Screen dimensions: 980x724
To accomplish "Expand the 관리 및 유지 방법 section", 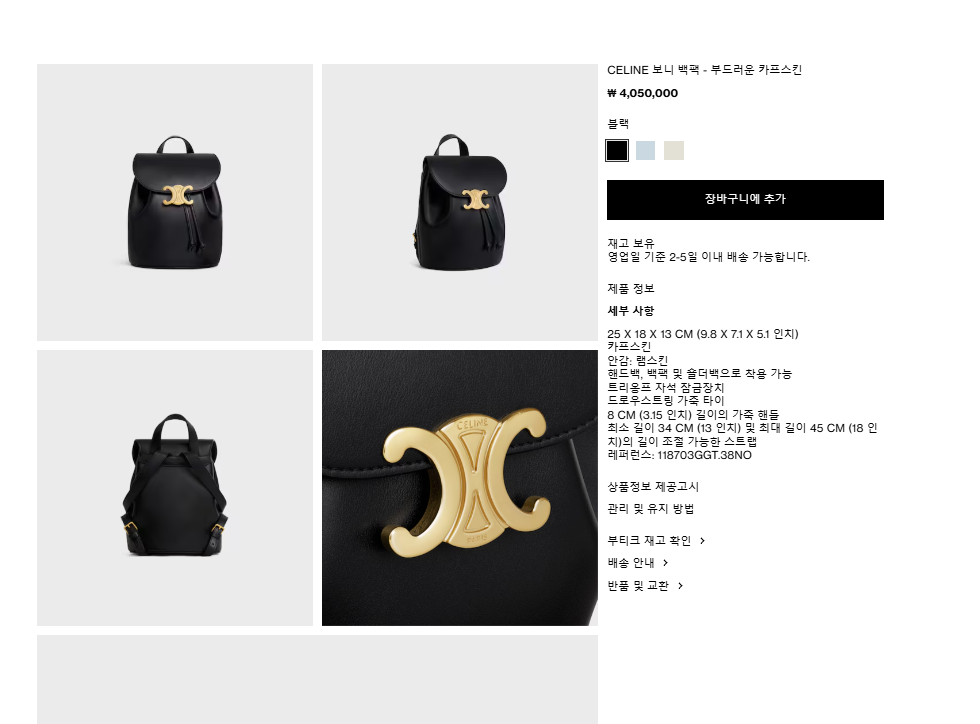I will click(x=651, y=509).
